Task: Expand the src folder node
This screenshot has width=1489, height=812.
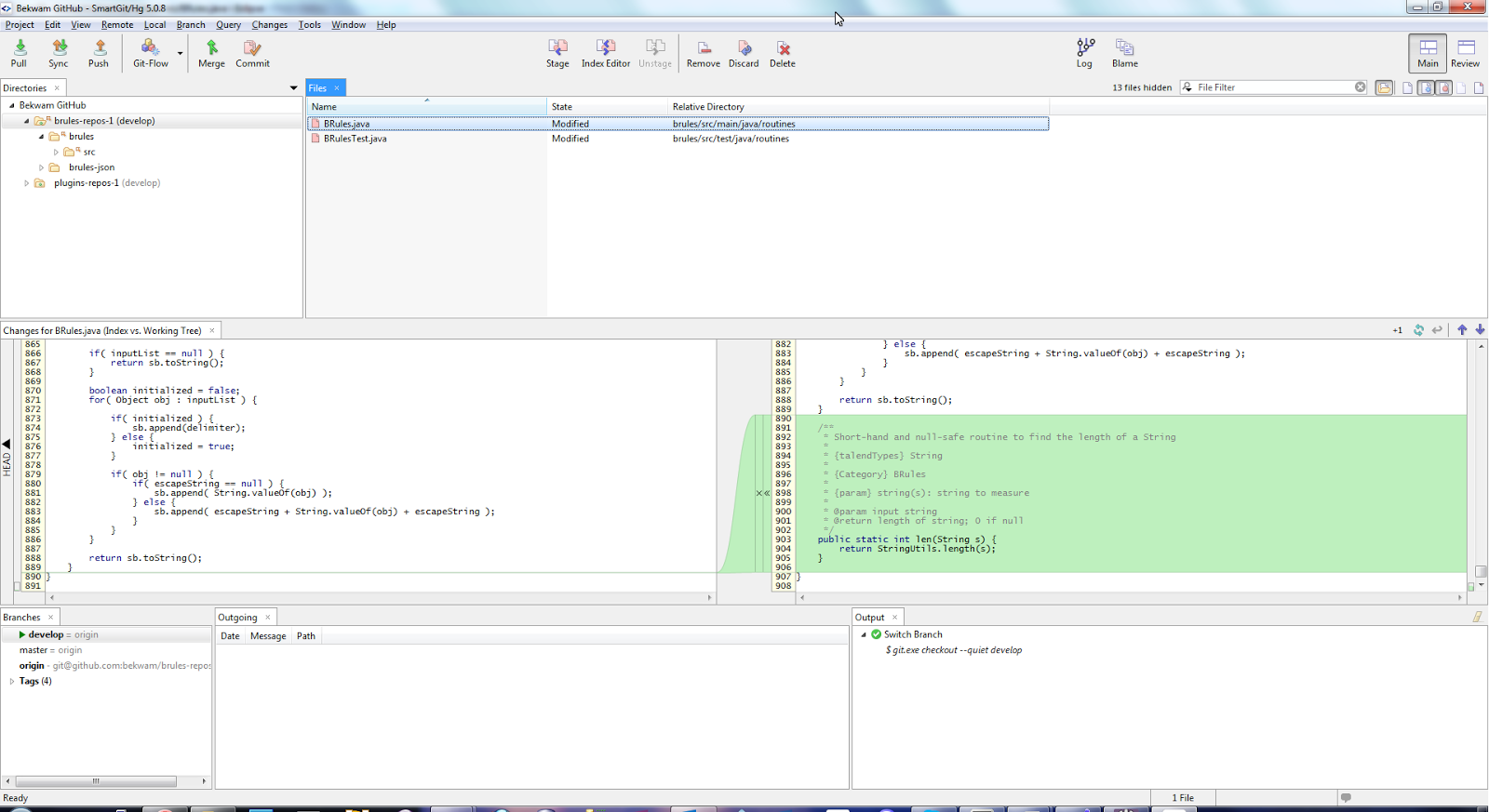Action: (56, 152)
